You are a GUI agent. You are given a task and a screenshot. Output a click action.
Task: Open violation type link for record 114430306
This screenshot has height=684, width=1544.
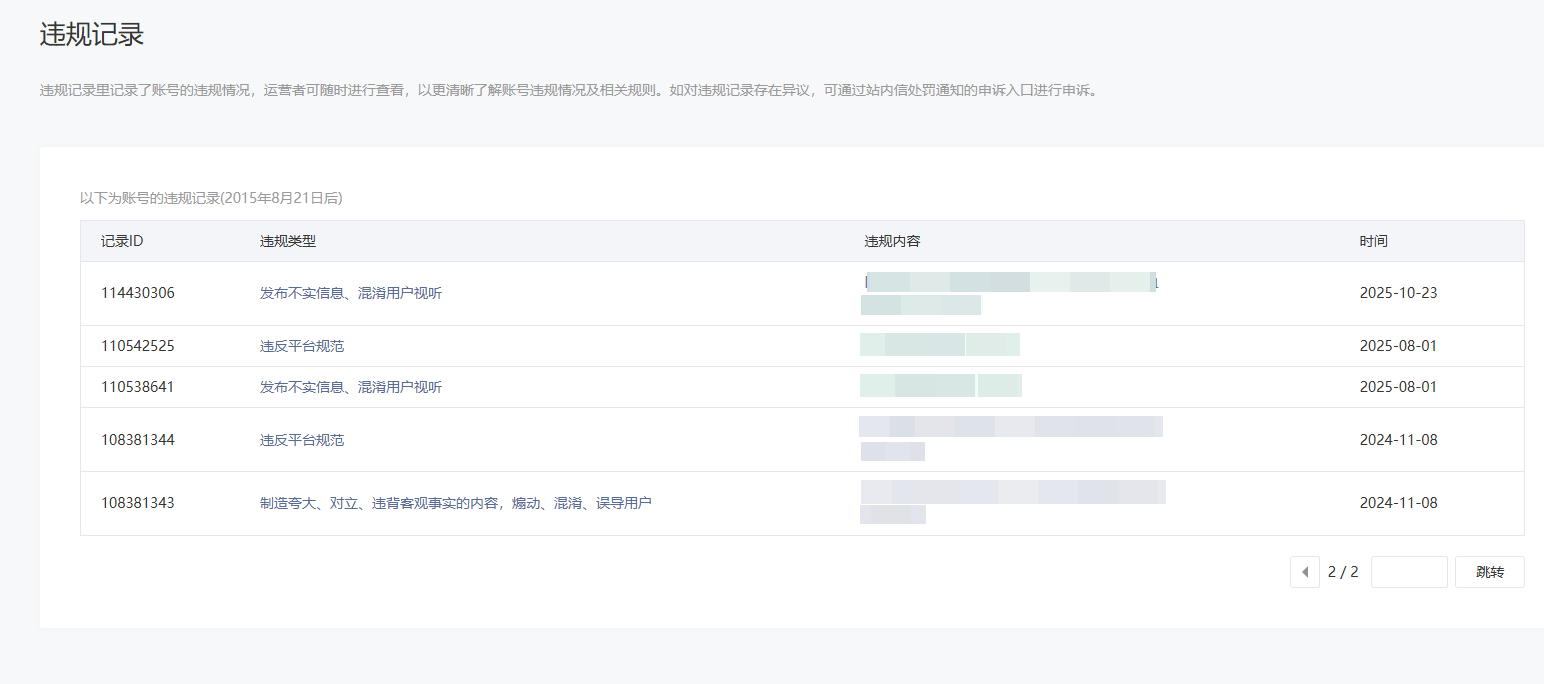click(351, 293)
